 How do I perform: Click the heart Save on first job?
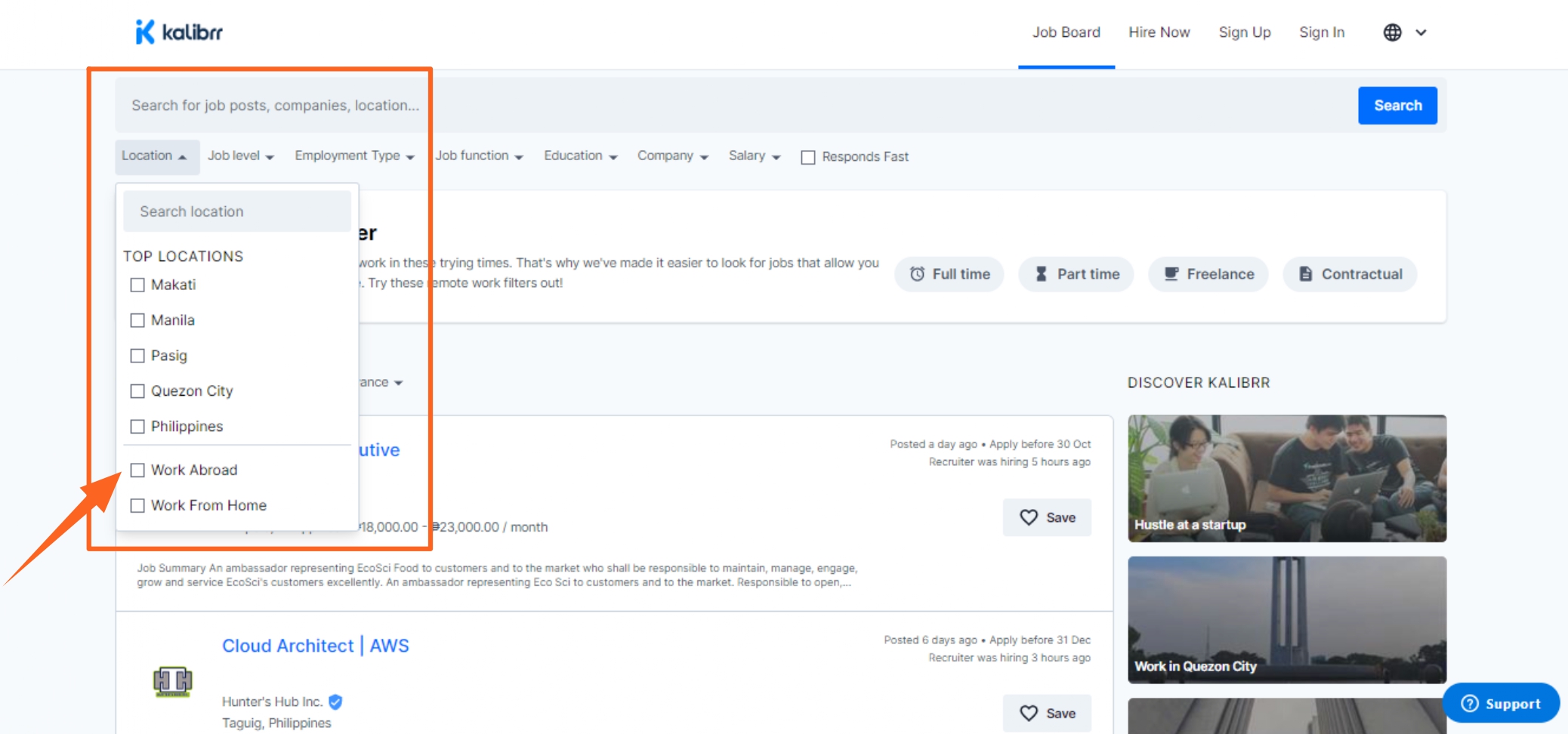[1047, 517]
